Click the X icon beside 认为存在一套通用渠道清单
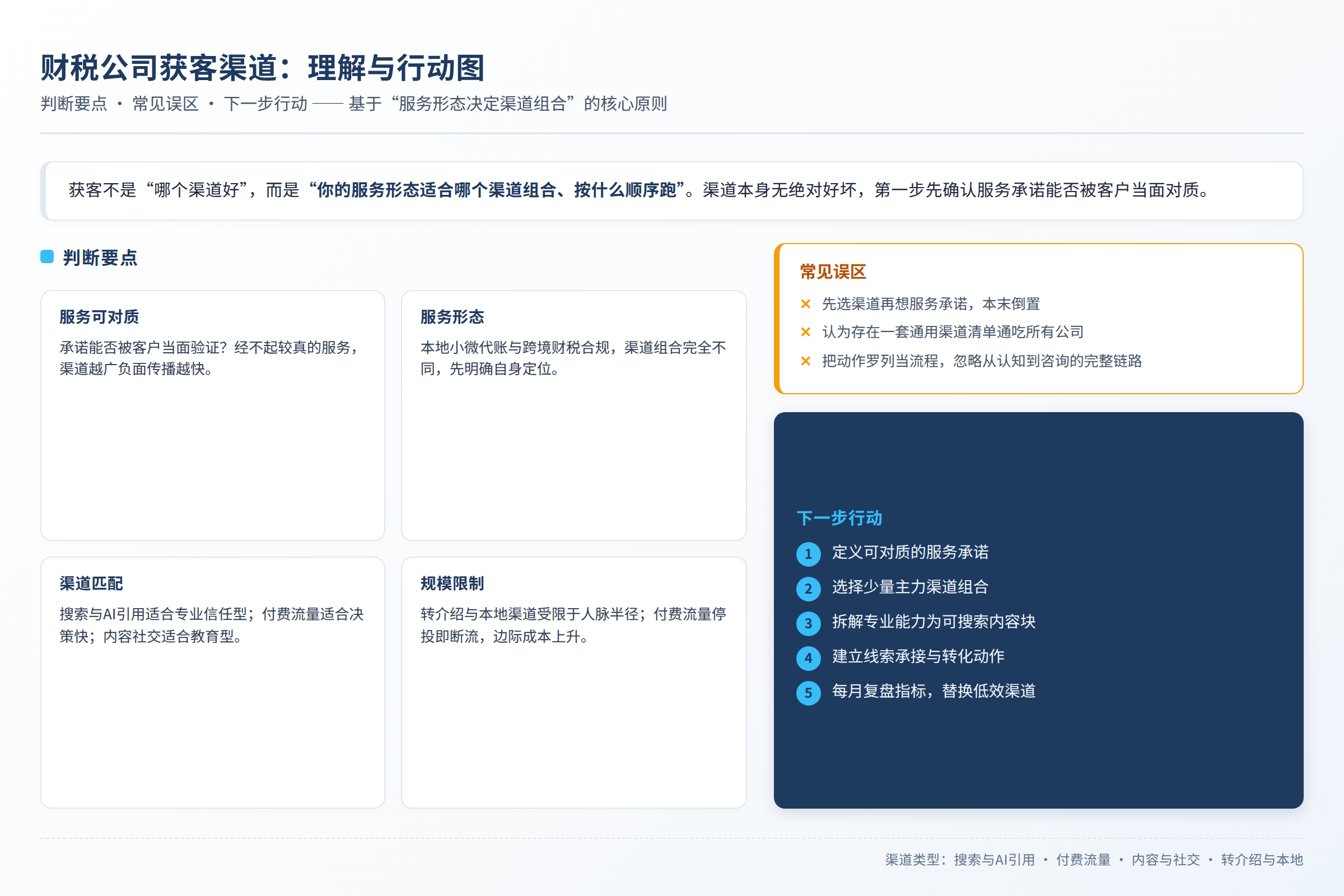1344x896 pixels. 806,332
